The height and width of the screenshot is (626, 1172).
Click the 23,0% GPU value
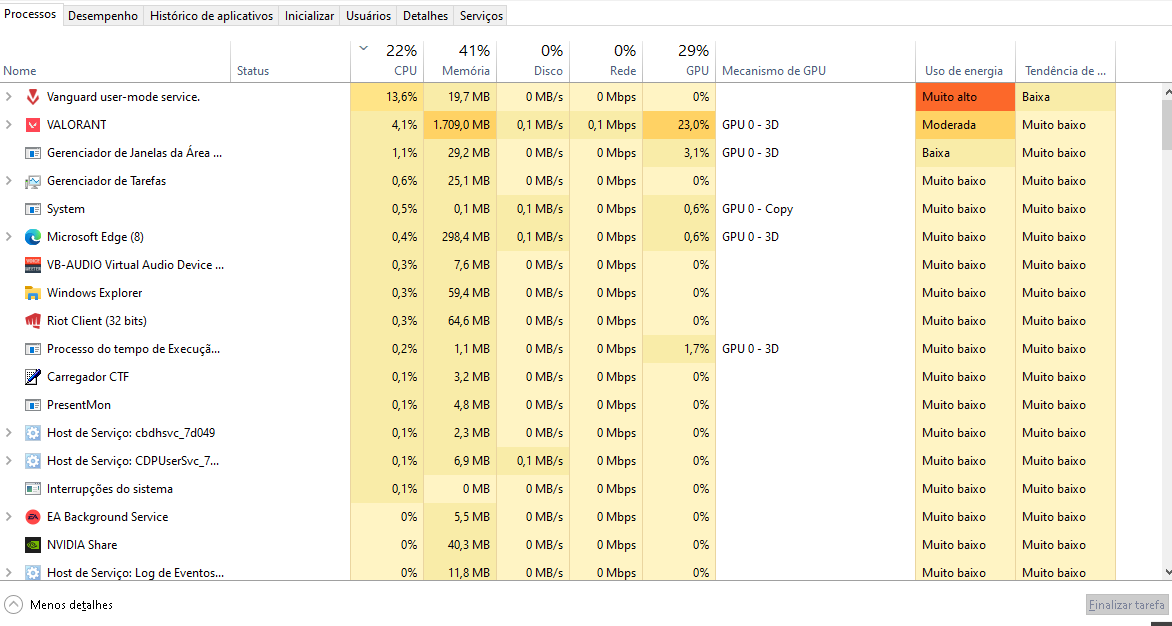coord(679,125)
